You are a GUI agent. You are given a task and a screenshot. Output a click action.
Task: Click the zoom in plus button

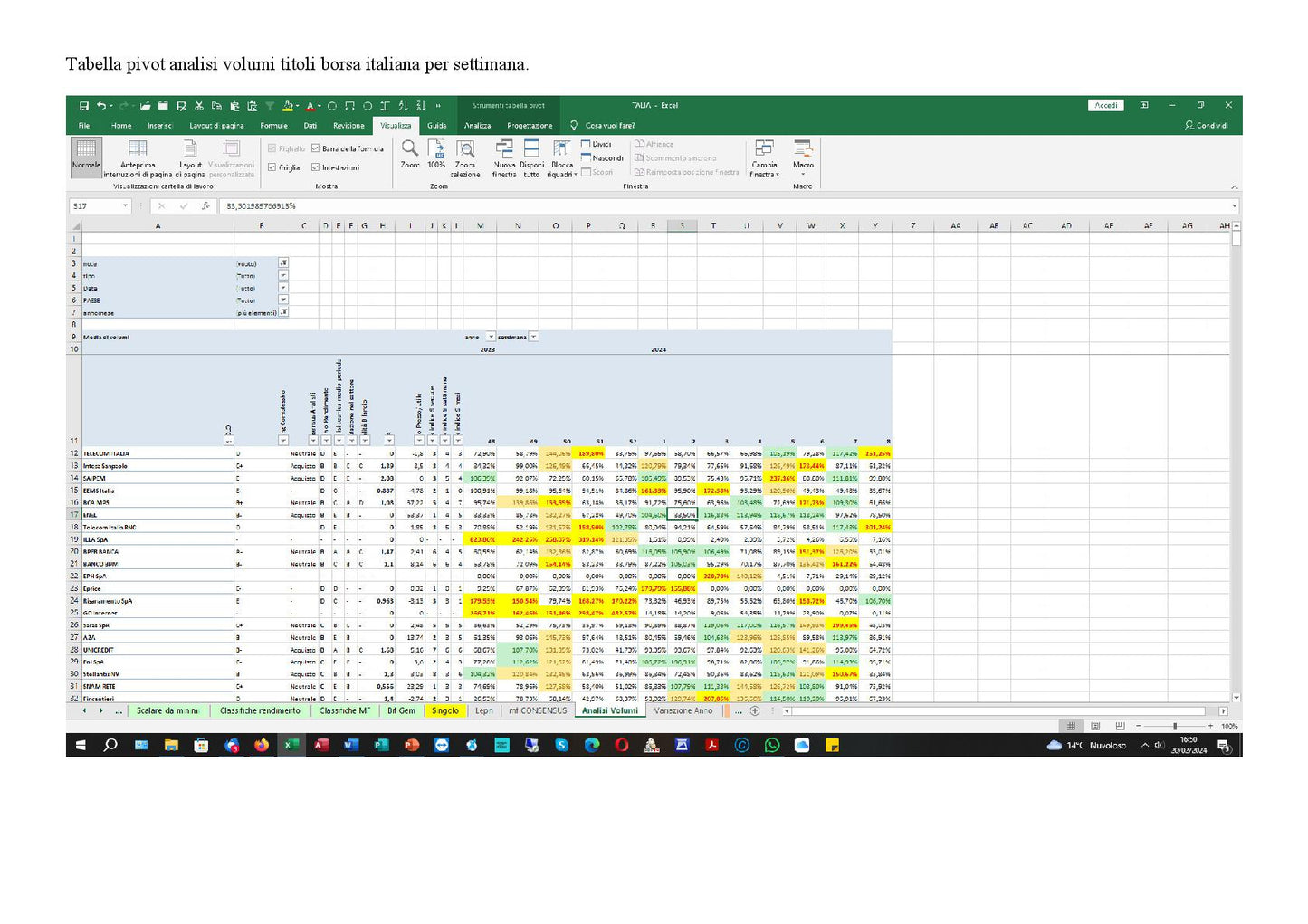click(x=1211, y=726)
